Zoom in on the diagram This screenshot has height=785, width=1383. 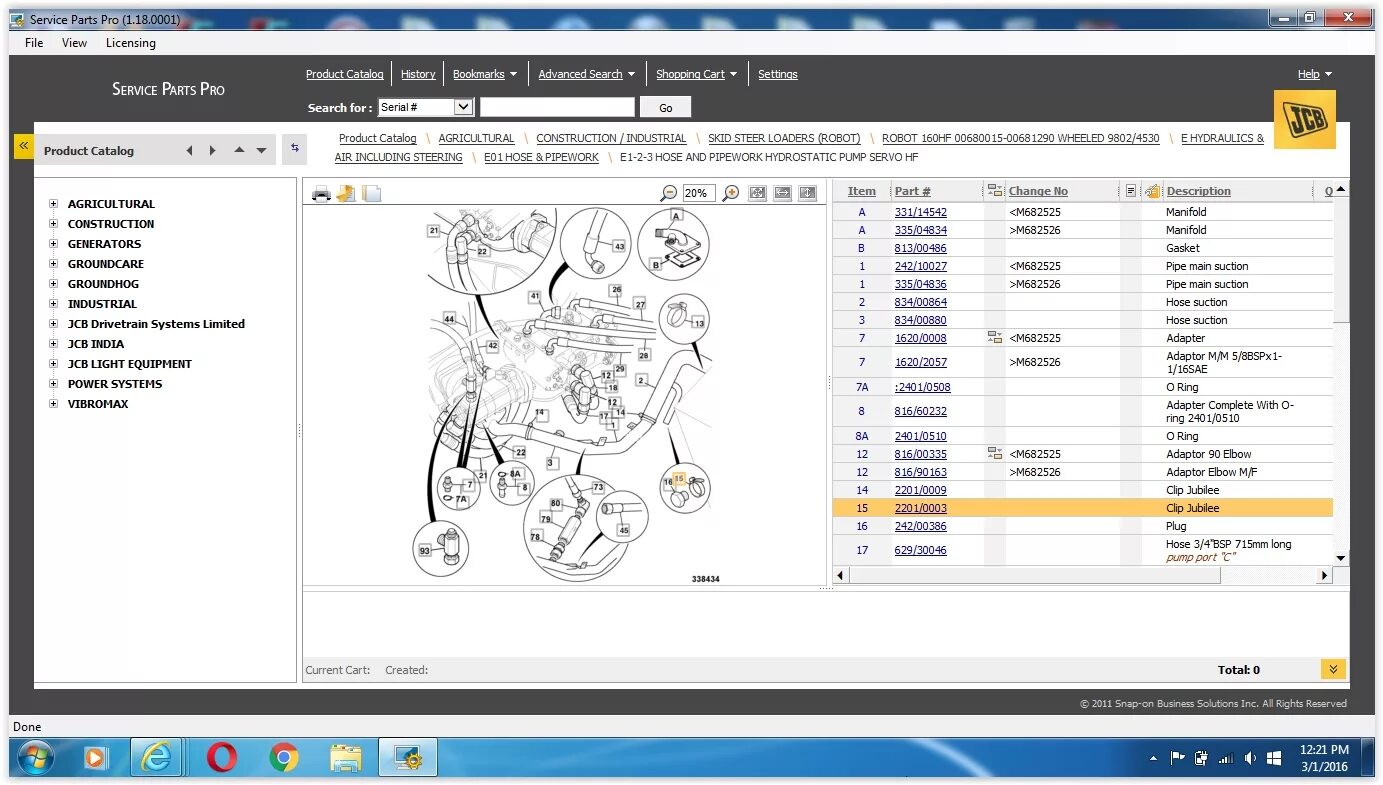point(731,193)
